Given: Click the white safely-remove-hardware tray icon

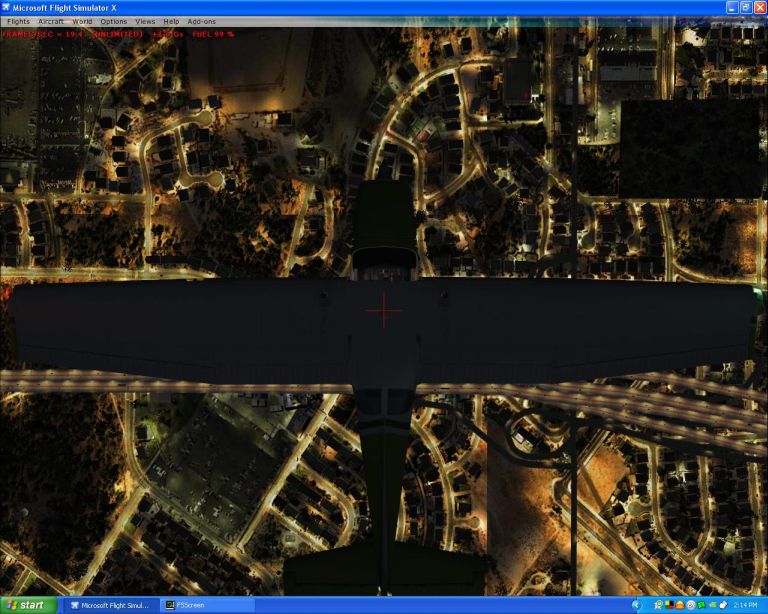Looking at the screenshot, I should [723, 605].
